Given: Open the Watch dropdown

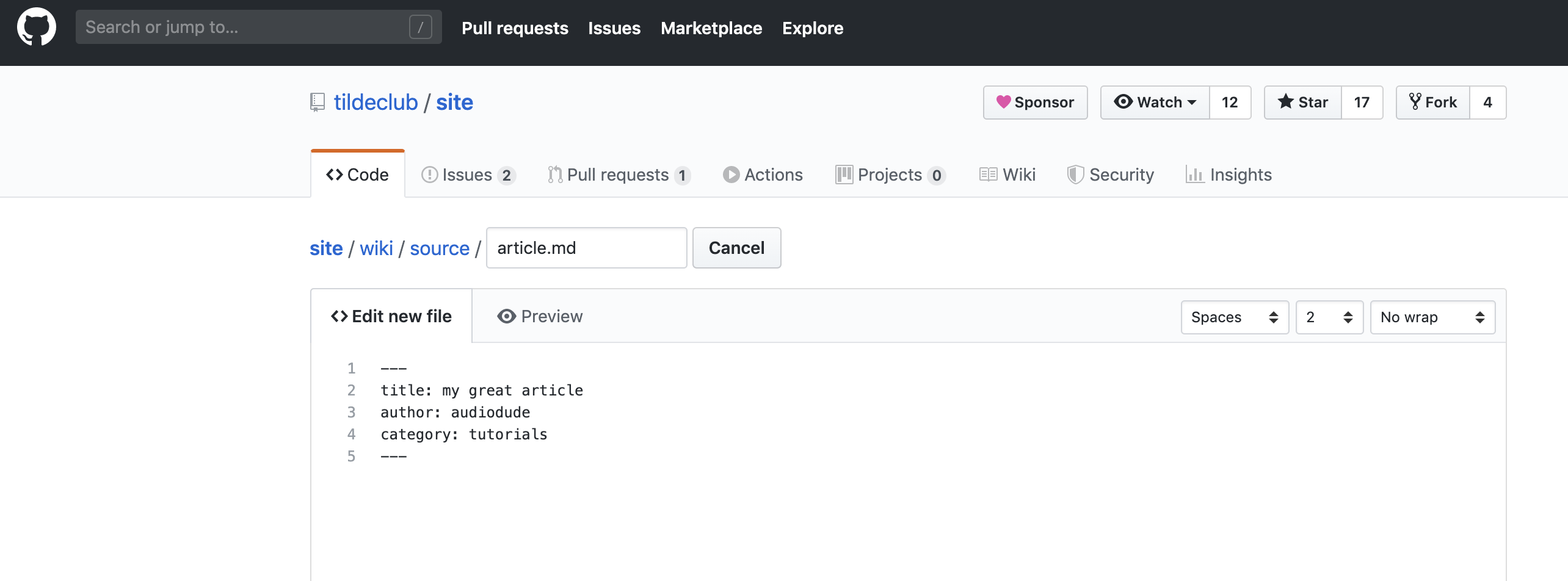Looking at the screenshot, I should pyautogui.click(x=1155, y=103).
